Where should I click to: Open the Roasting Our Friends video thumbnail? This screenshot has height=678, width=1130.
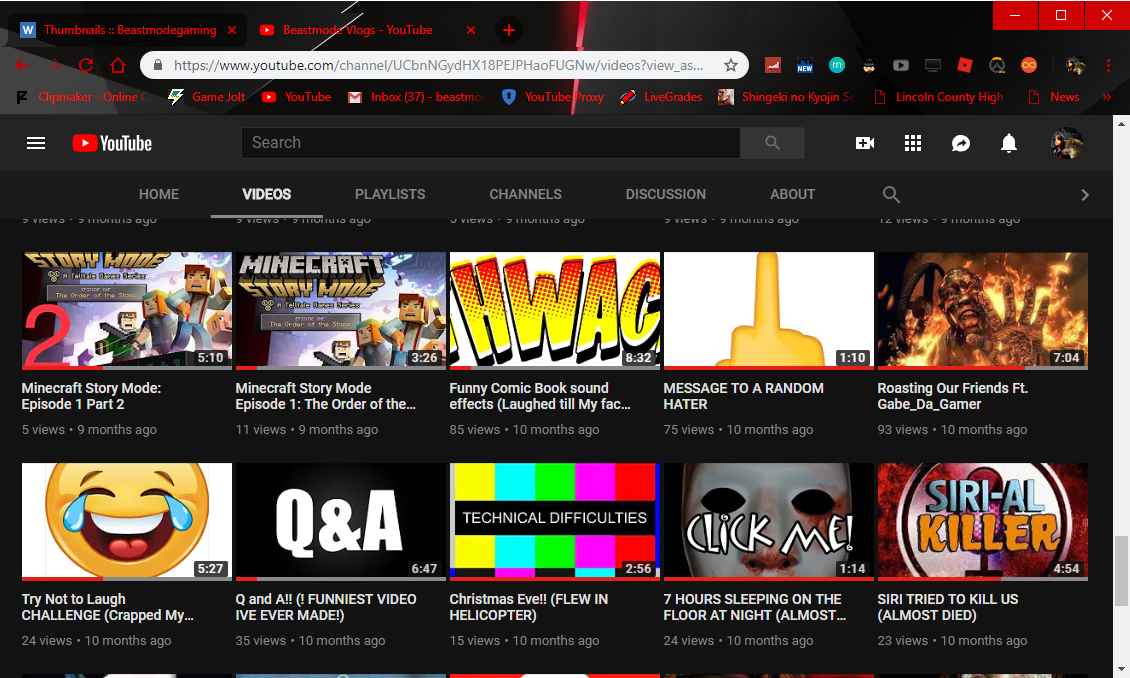[x=983, y=311]
